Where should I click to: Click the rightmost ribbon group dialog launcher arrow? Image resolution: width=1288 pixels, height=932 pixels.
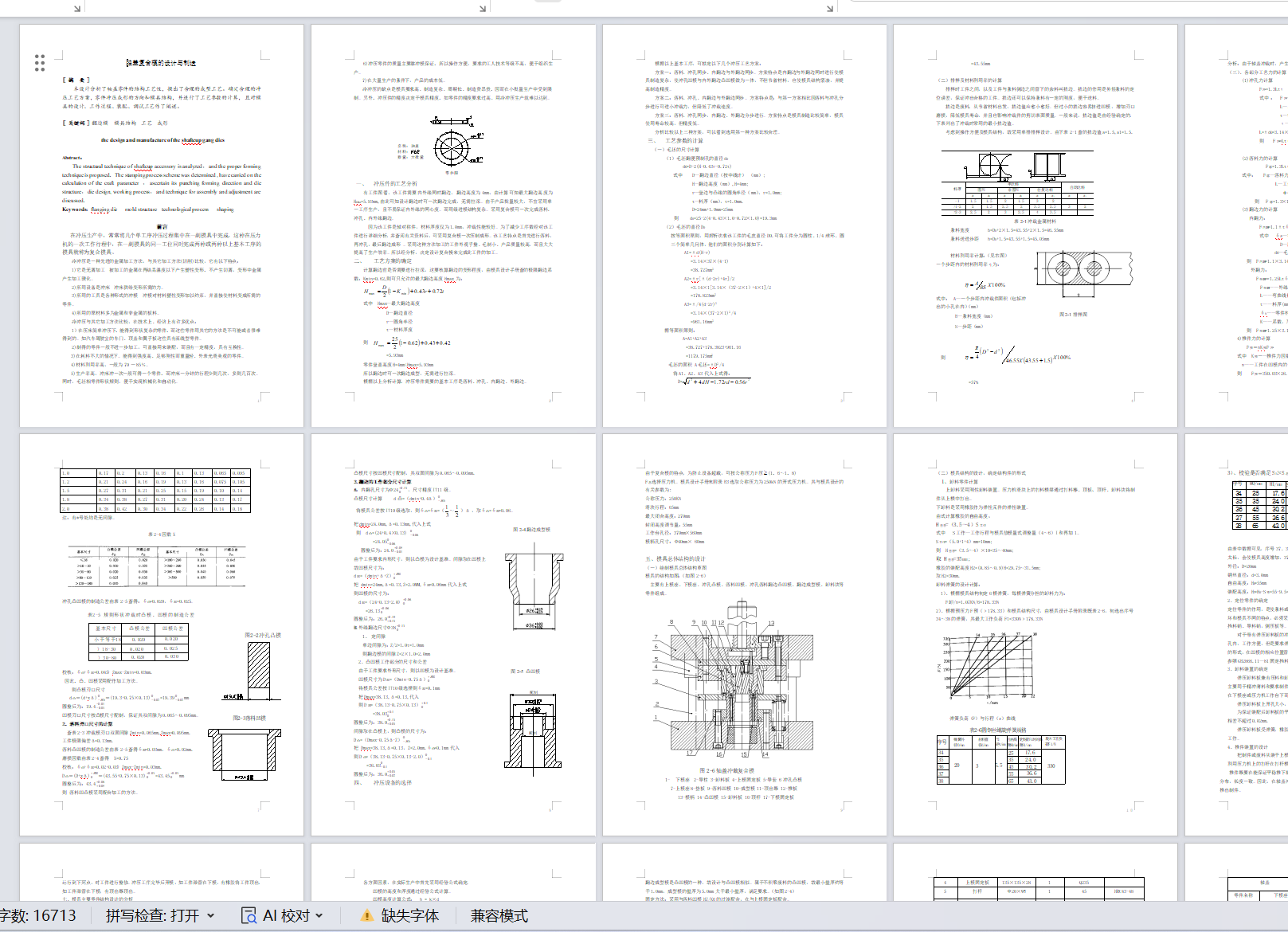[830, 9]
